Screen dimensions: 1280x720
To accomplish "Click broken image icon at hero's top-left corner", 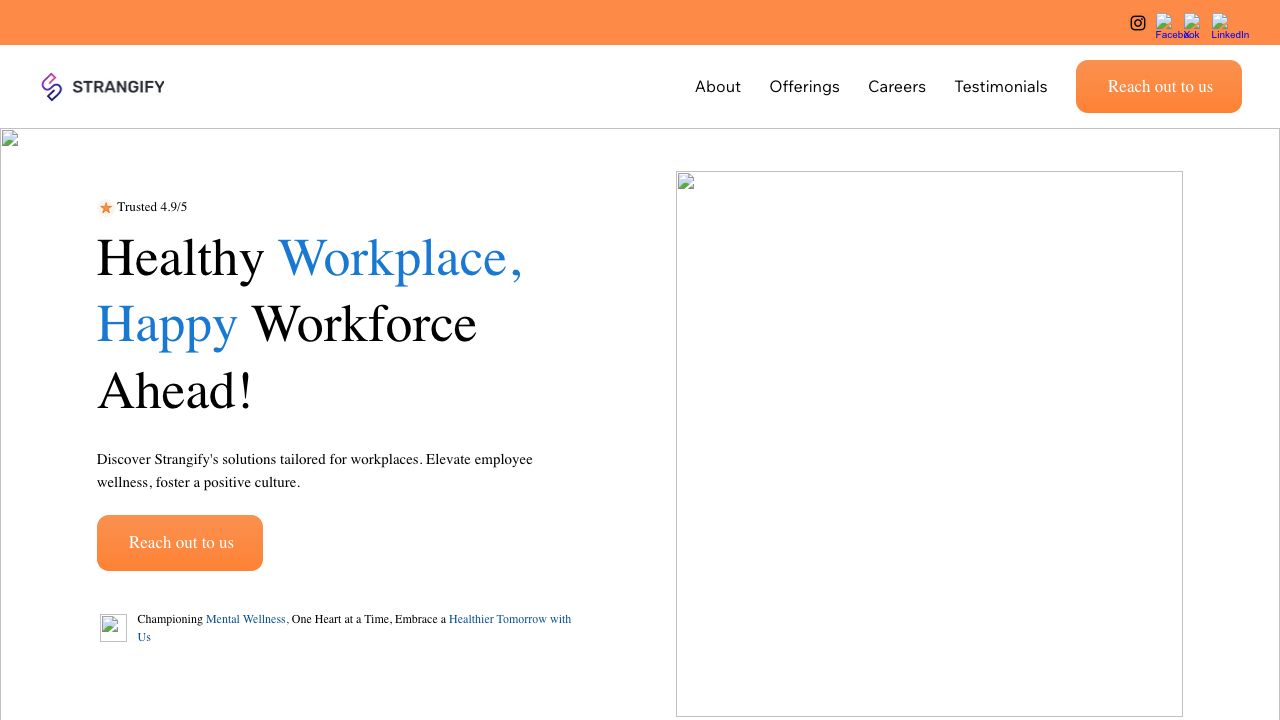I will click(10, 139).
